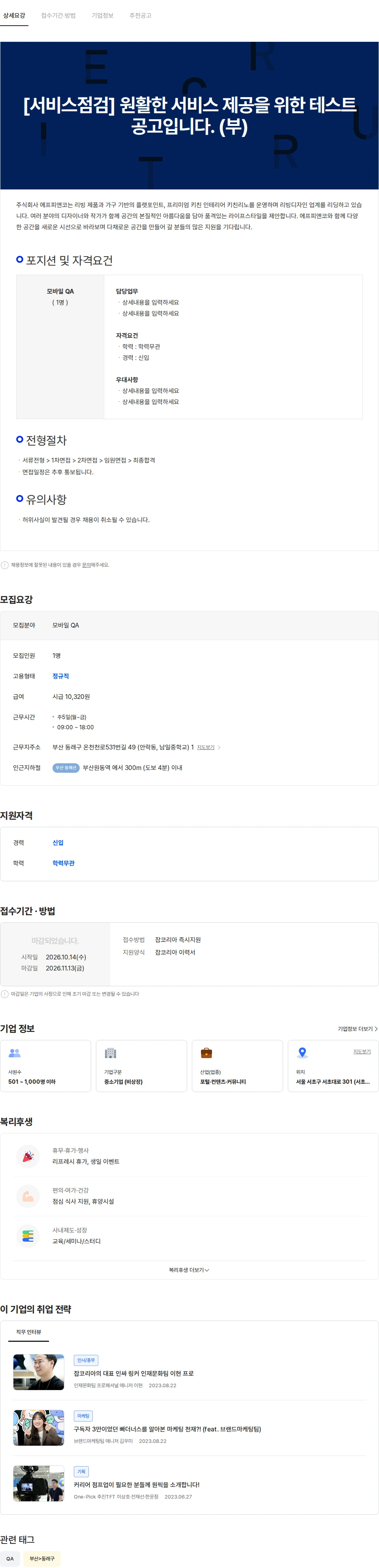379x1568 pixels.
Task: Open article 잡코리아의 대표 인싸 링커
Action: [x=133, y=1374]
